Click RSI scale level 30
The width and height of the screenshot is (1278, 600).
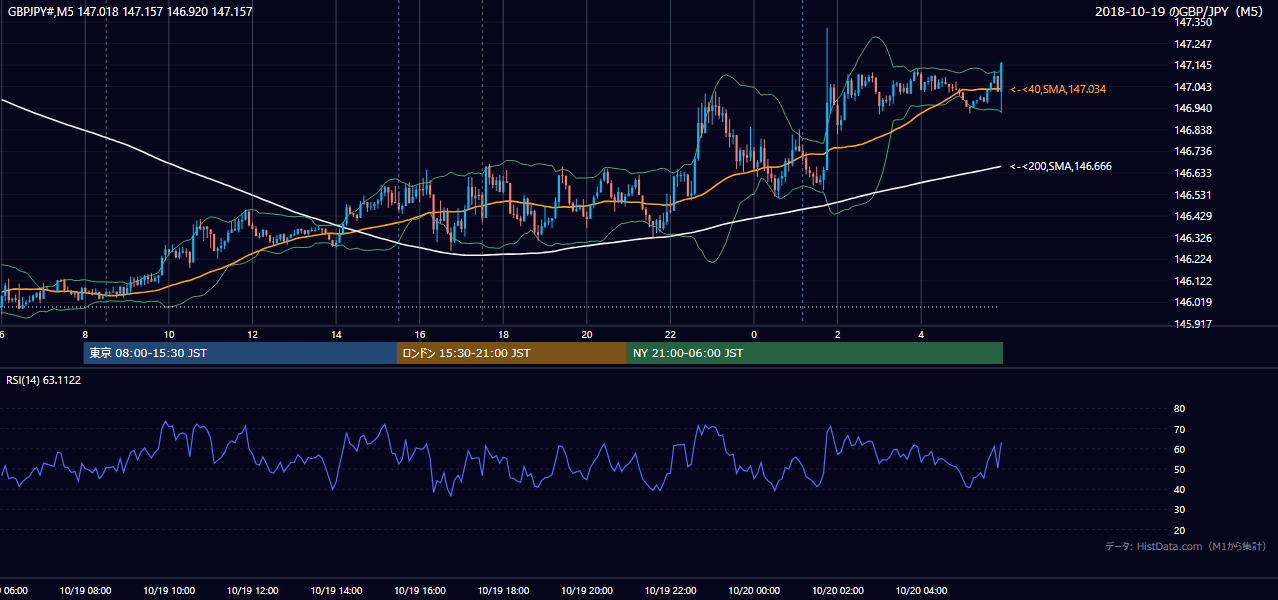click(x=1179, y=510)
